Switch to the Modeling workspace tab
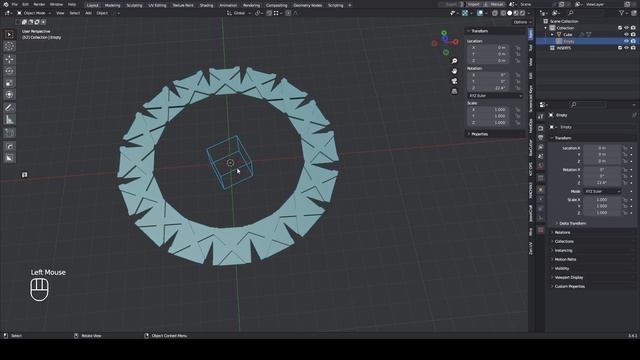This screenshot has height=360, width=640. (112, 5)
